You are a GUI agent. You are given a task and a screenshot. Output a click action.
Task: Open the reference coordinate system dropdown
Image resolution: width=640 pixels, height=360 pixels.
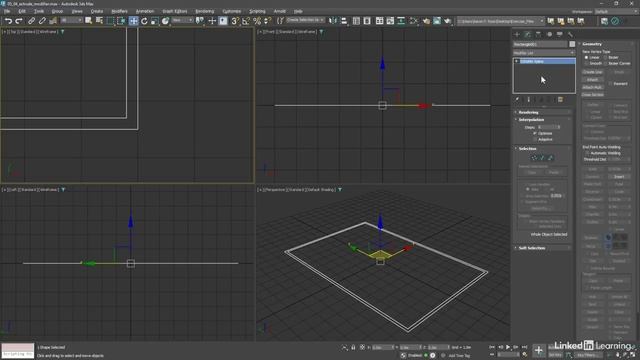click(182, 20)
